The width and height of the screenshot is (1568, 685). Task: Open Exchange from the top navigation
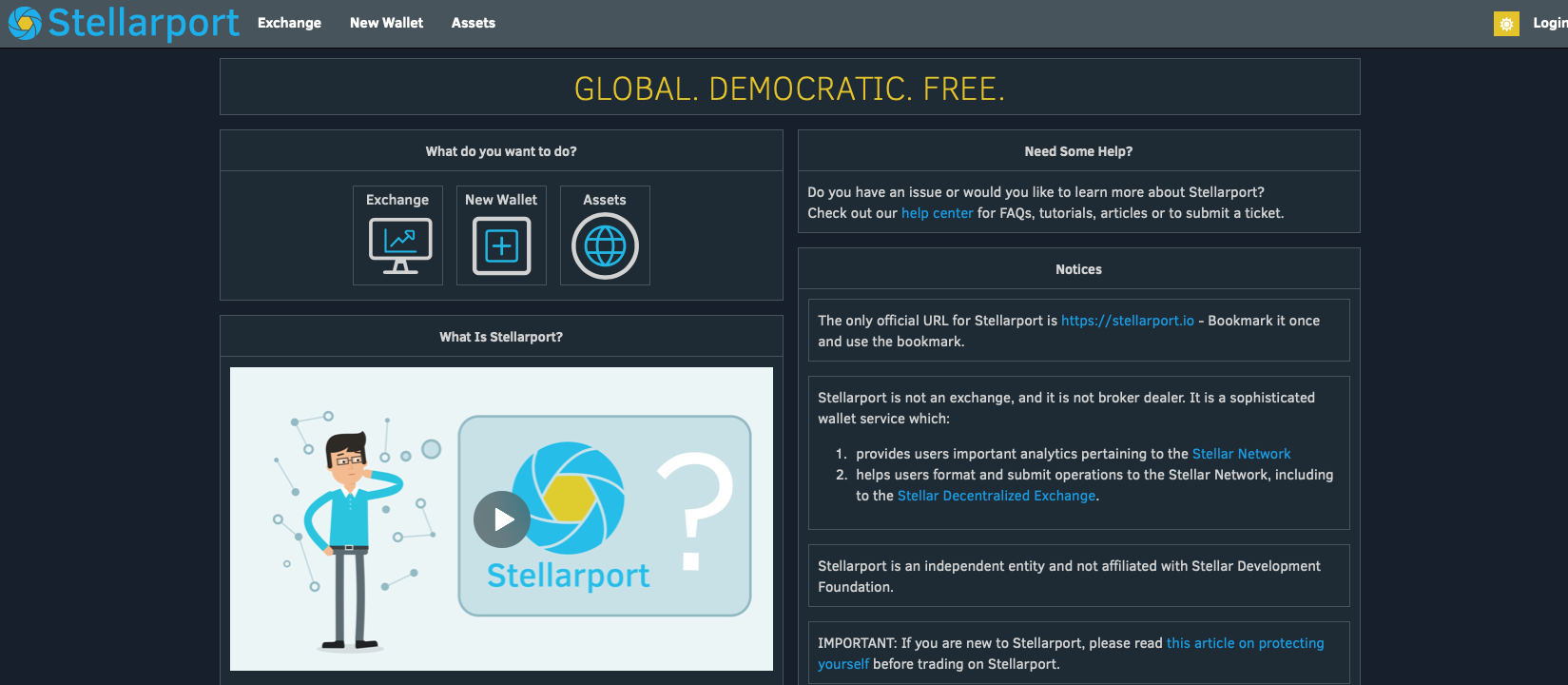click(x=289, y=23)
